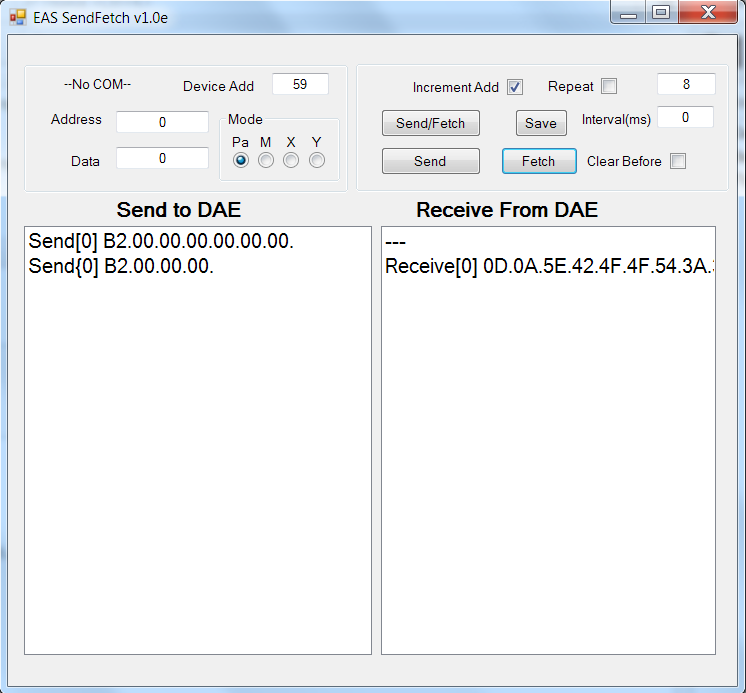Switch mode to Y
Screen dimensions: 746x693
click(x=317, y=161)
